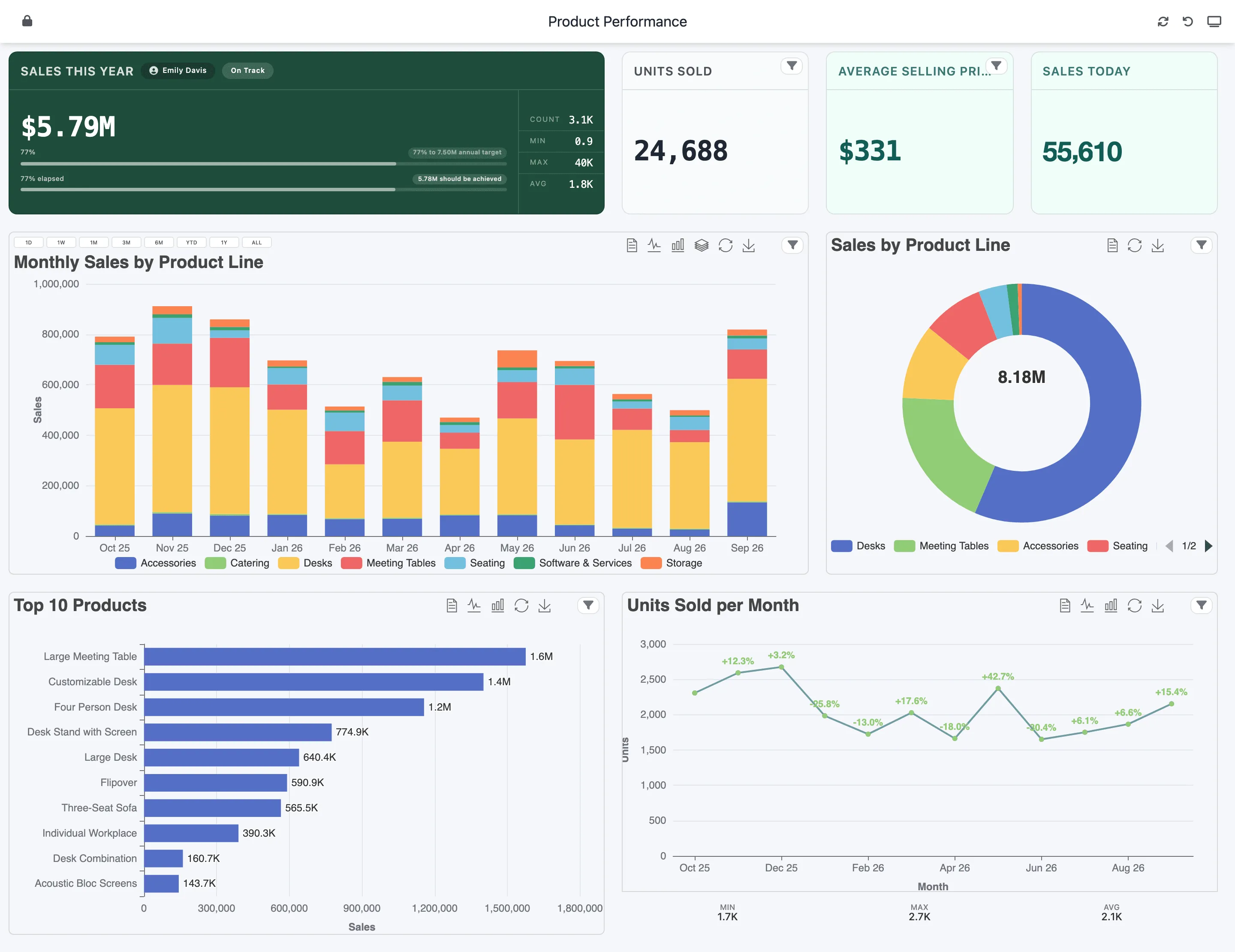The image size is (1235, 952).
Task: Go to previous donut legend page
Action: (1169, 546)
